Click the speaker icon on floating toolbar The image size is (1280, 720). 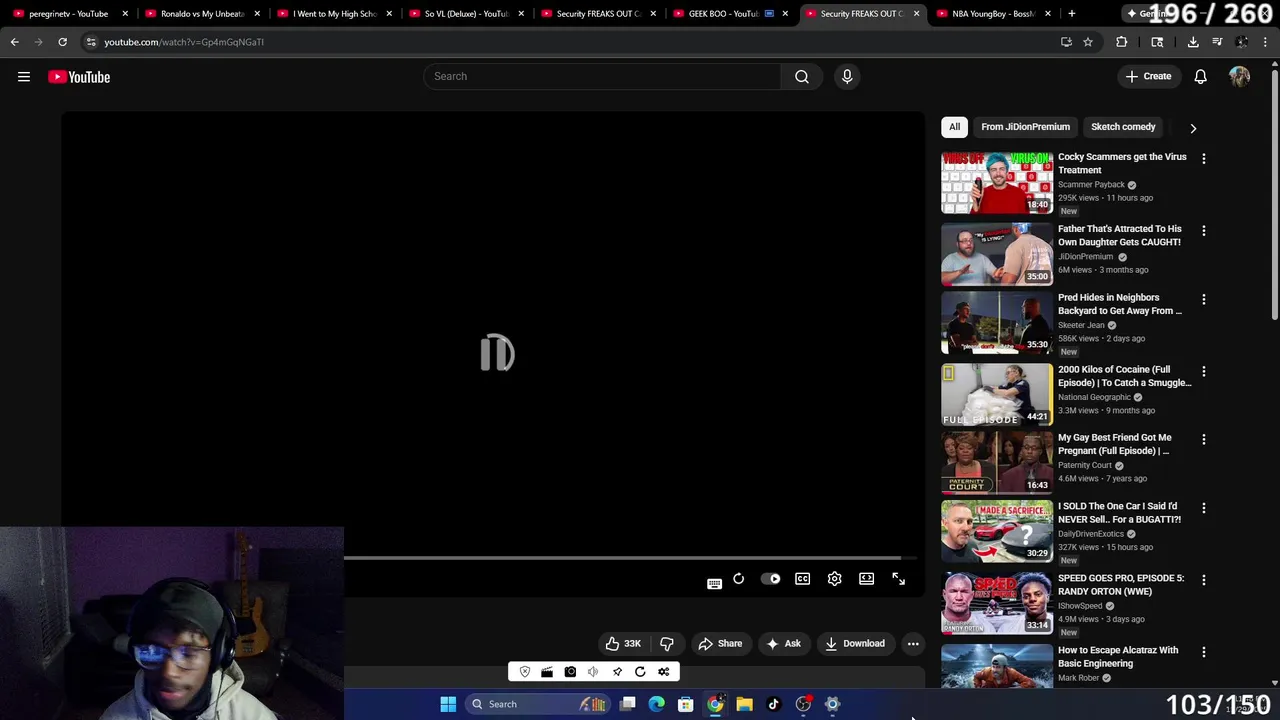(593, 672)
